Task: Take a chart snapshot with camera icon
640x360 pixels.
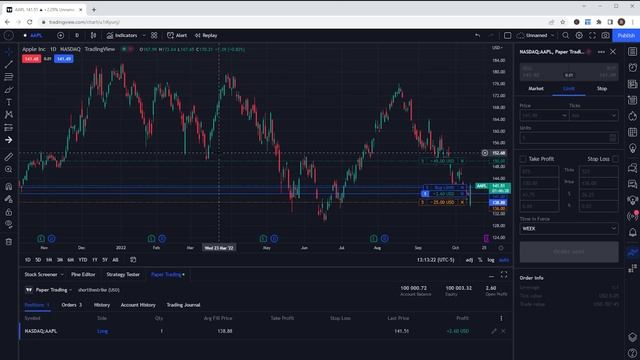Action: click(605, 36)
